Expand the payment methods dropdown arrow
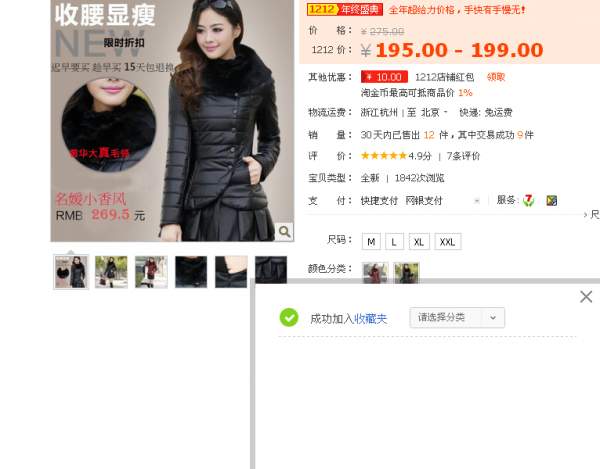Image resolution: width=600 pixels, height=469 pixels. pos(477,201)
